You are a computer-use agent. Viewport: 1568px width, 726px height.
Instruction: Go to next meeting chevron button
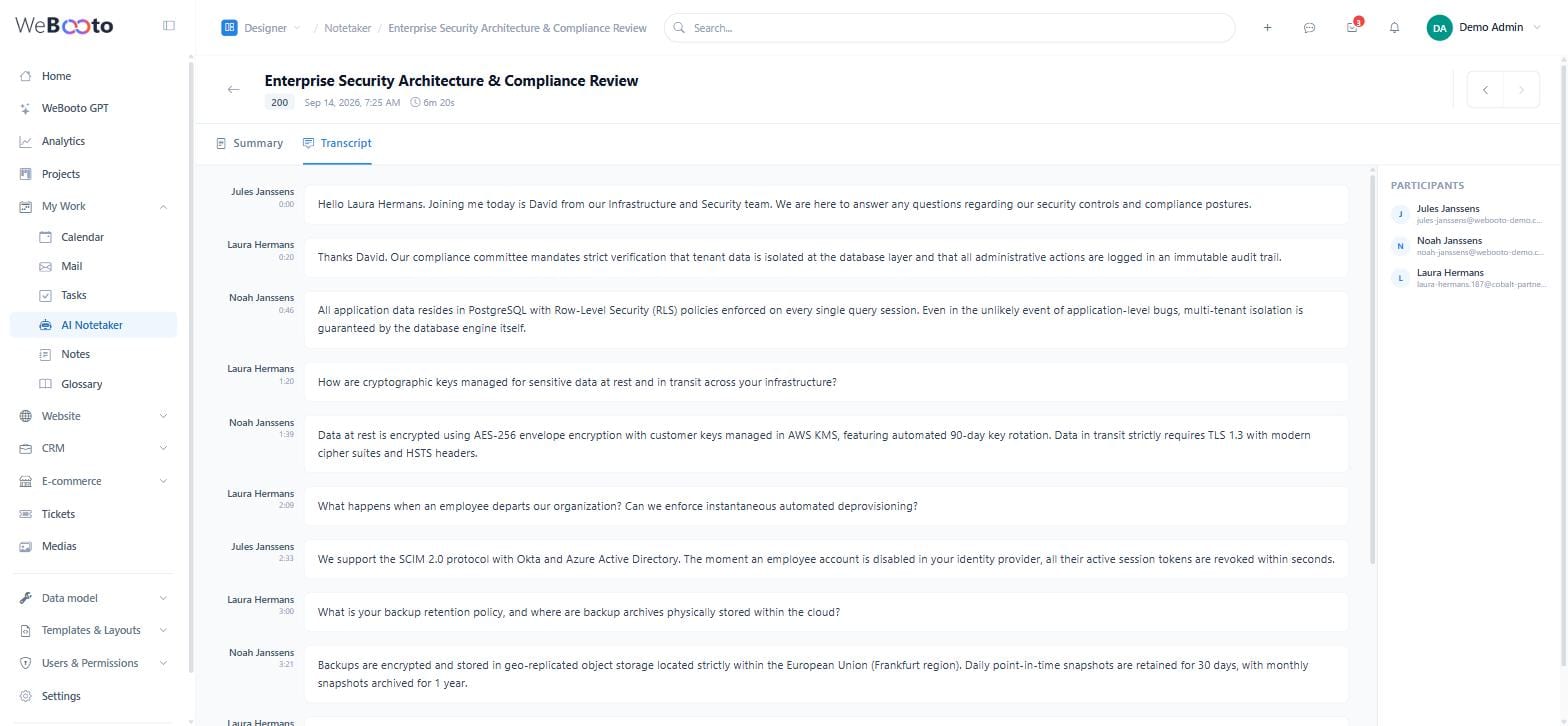pyautogui.click(x=1521, y=90)
